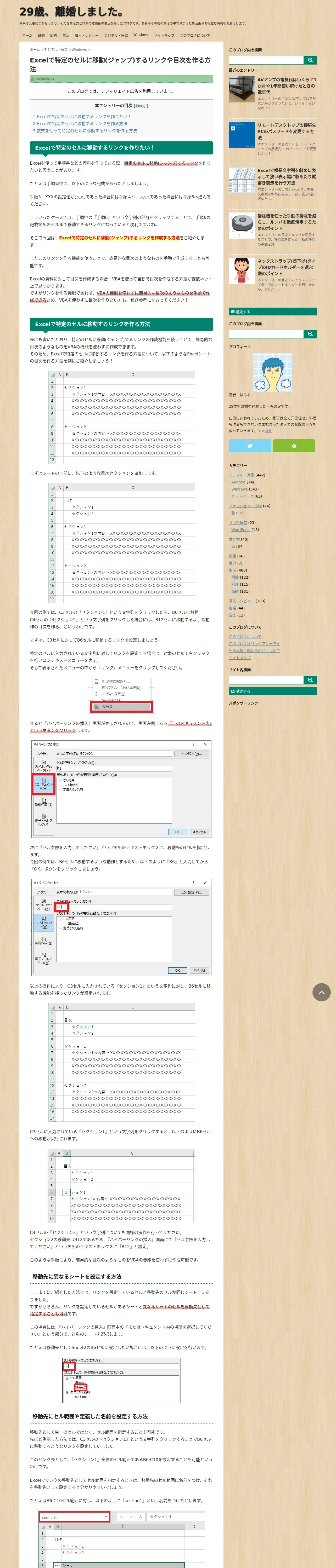Open the ネットワーク (63) category link
The image size is (336, 1568).
(242, 496)
